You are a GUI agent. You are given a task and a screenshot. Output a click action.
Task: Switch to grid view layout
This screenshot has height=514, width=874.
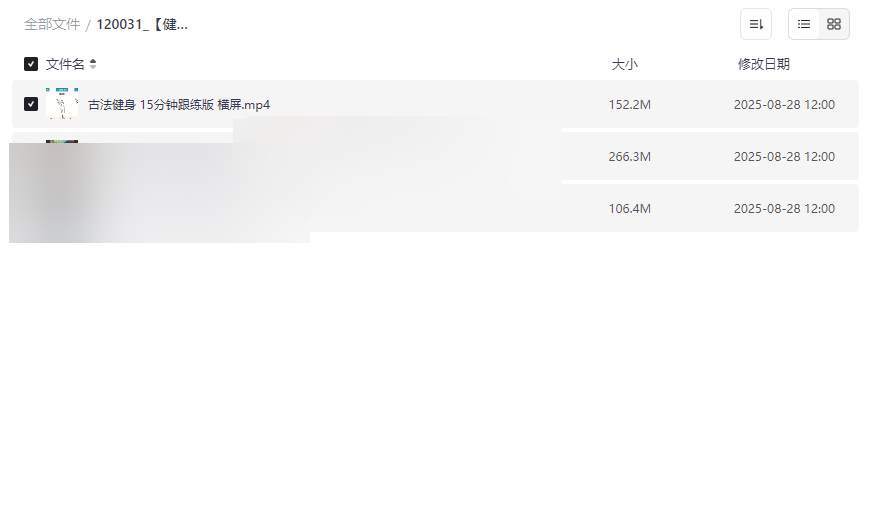[834, 25]
